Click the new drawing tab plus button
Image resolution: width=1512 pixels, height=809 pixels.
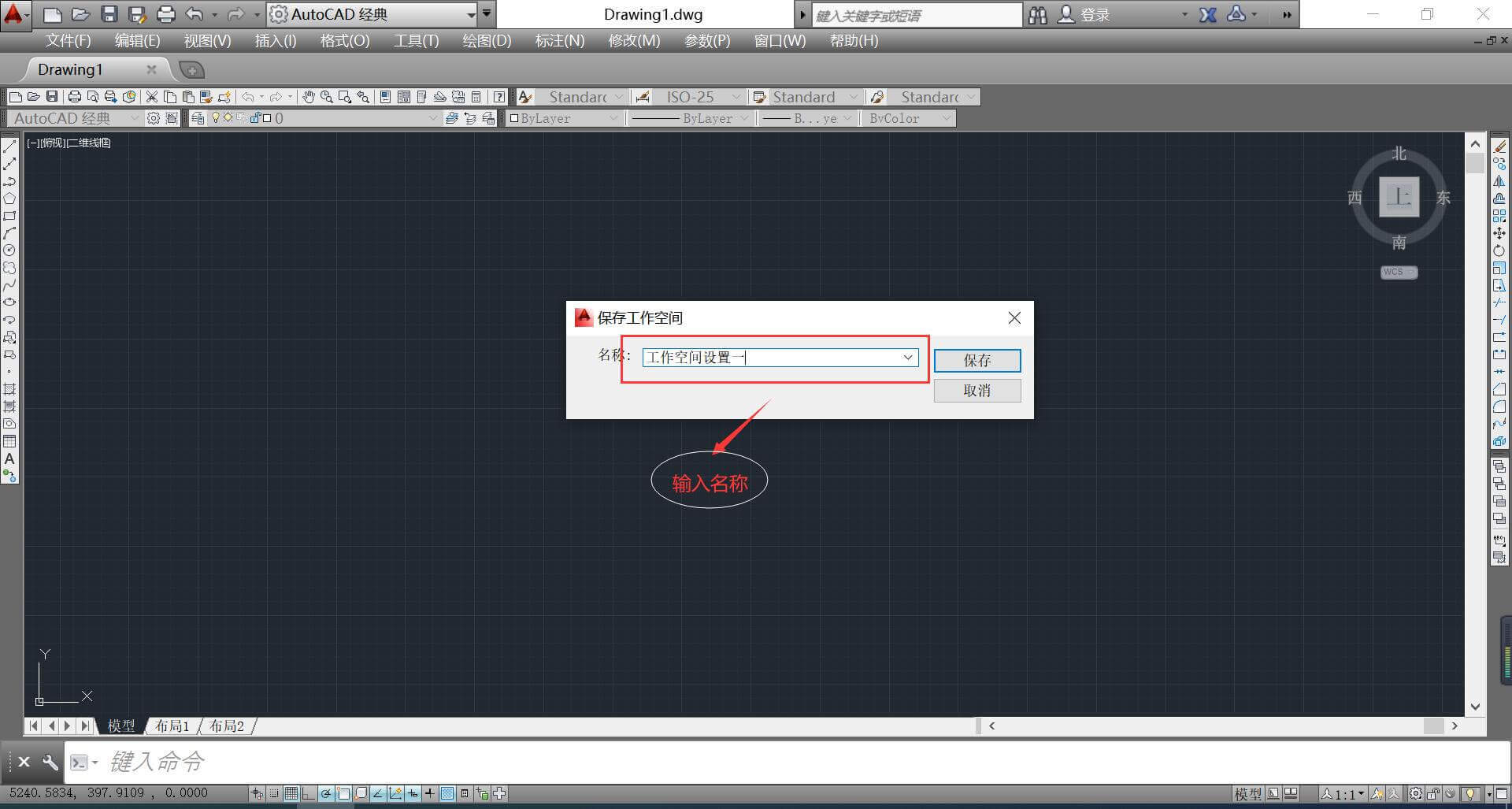[191, 70]
